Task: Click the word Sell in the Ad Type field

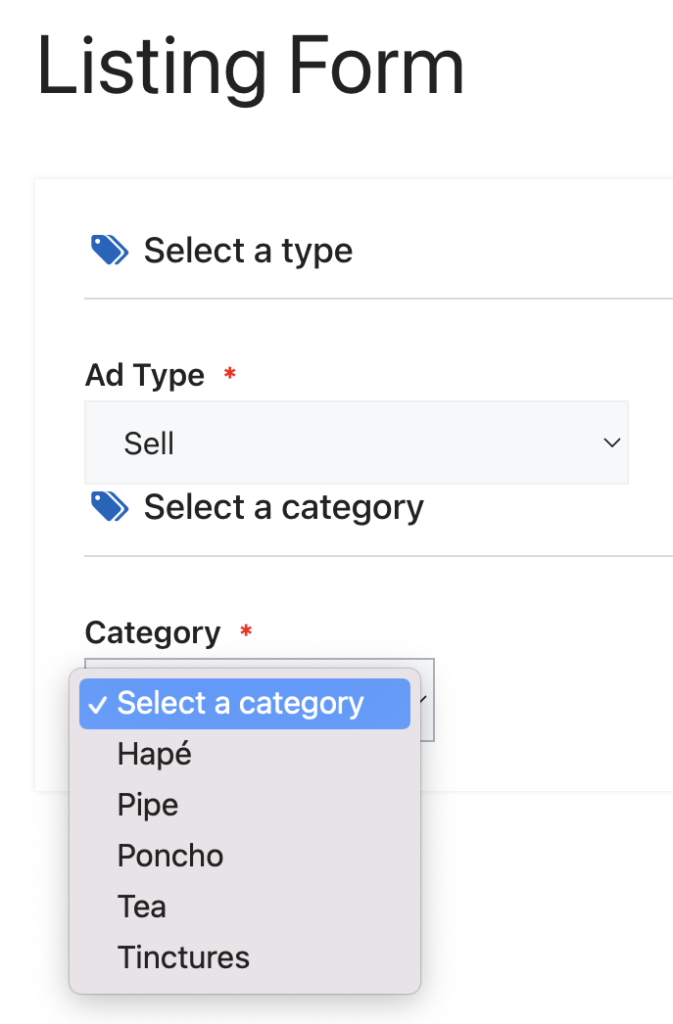Action: 149,443
